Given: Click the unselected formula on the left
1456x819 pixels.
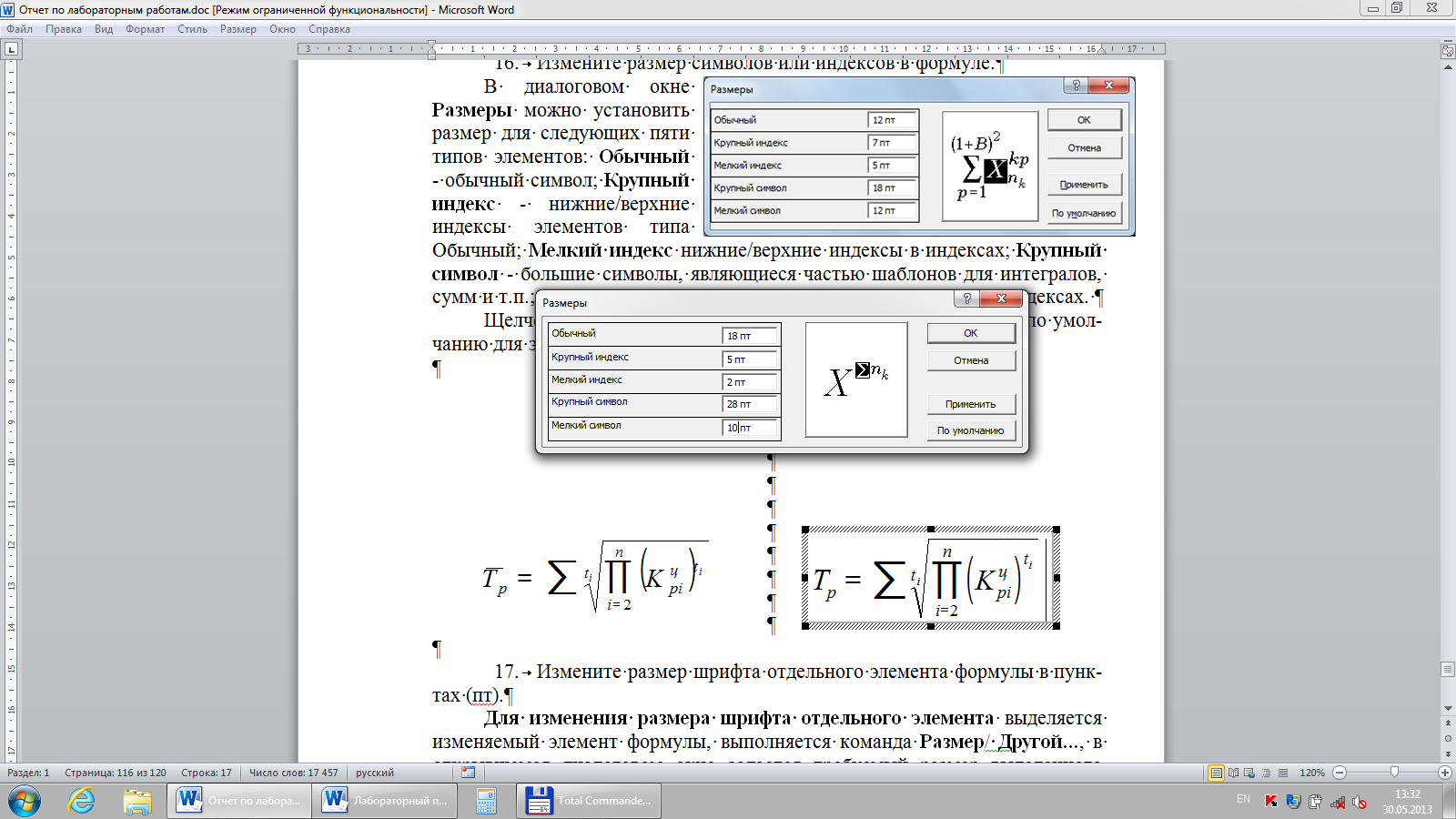Looking at the screenshot, I should click(593, 577).
